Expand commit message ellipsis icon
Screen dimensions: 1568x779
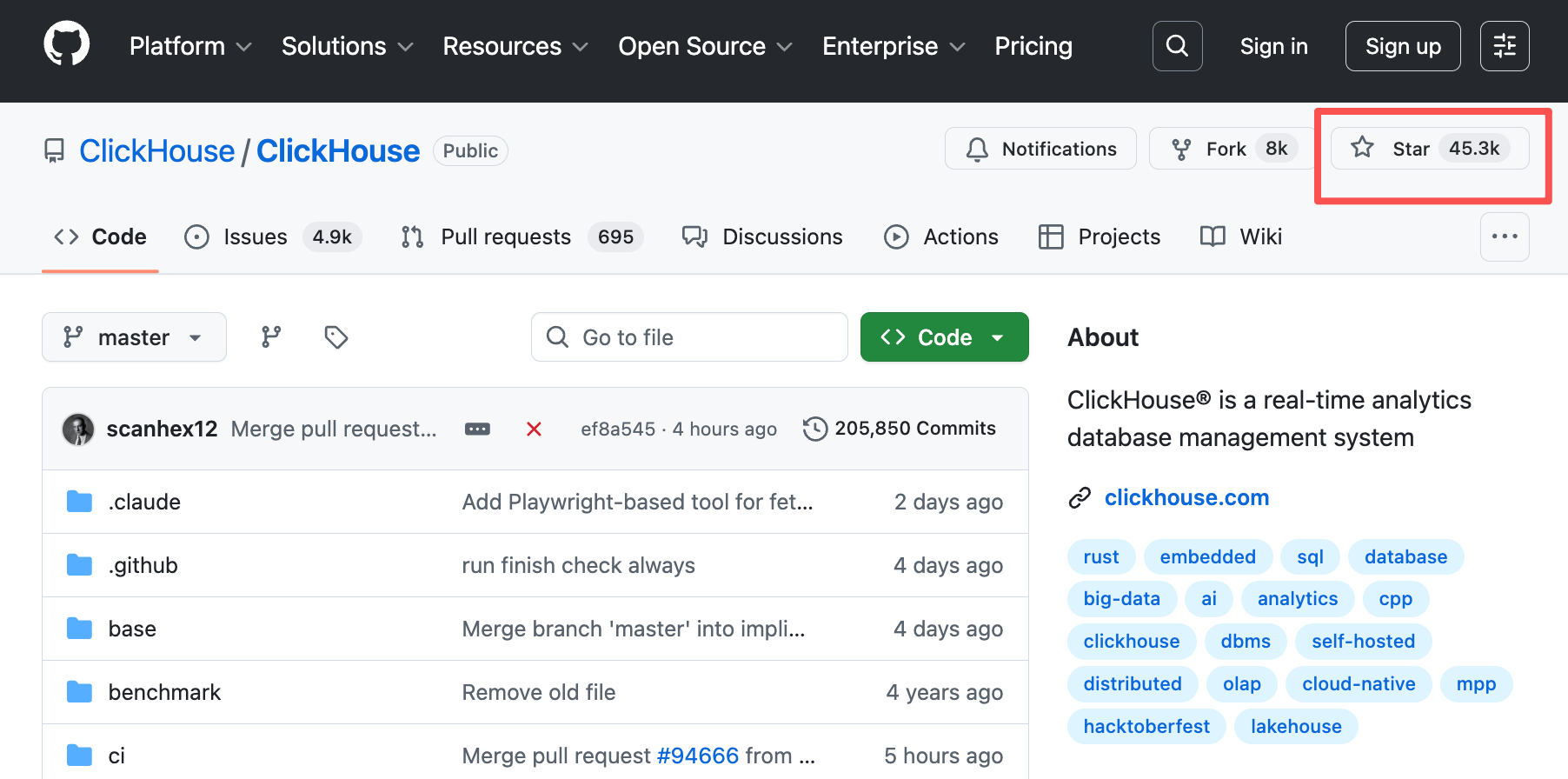pyautogui.click(x=477, y=429)
